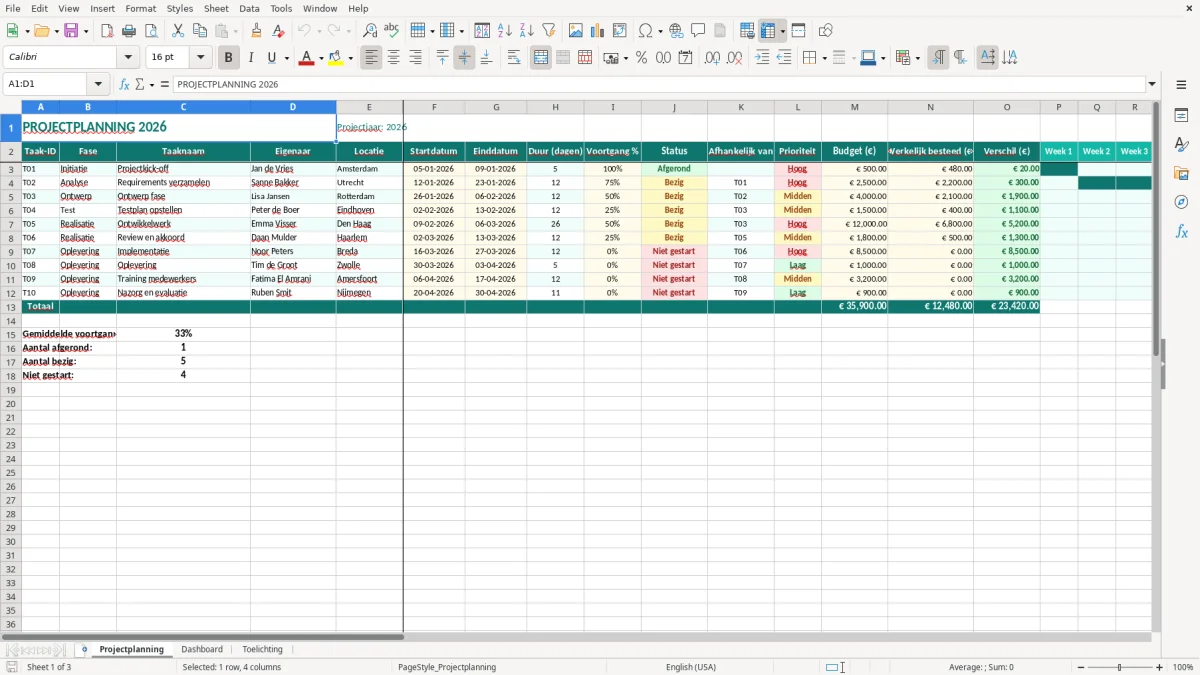The image size is (1200, 675).
Task: Click Increase Indent icon
Action: tap(762, 58)
